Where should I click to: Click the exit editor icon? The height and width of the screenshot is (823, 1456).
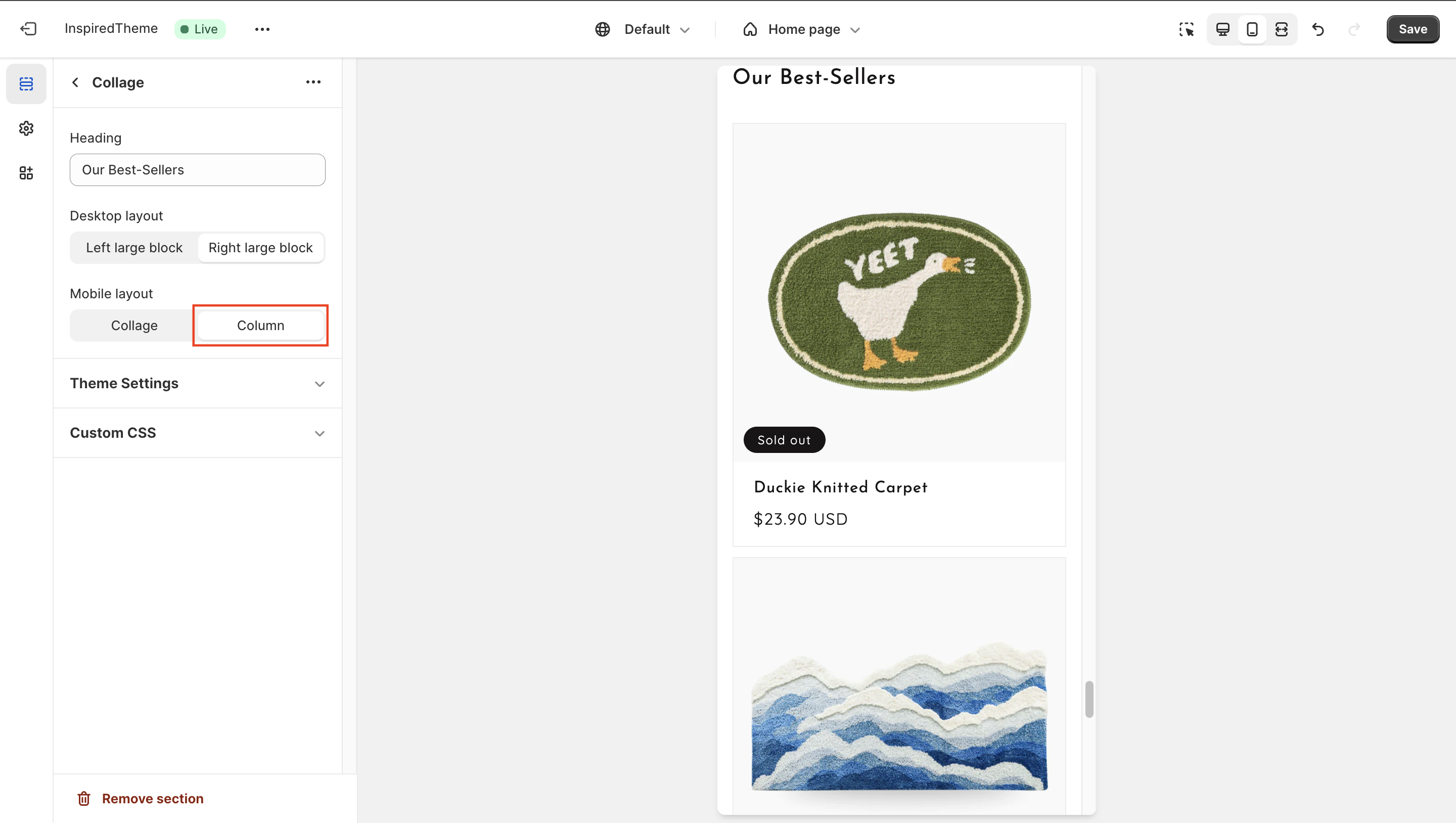pyautogui.click(x=28, y=29)
